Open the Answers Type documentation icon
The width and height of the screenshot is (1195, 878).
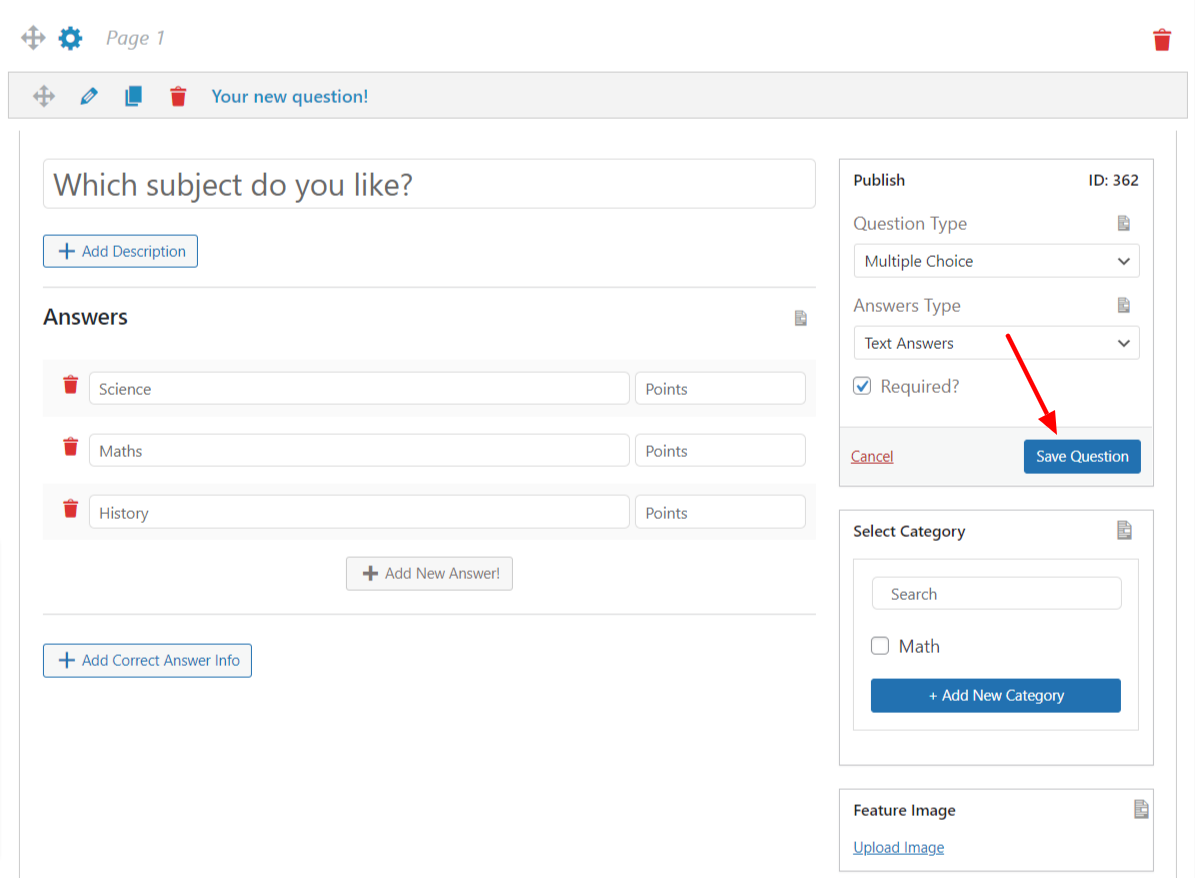click(x=1123, y=306)
